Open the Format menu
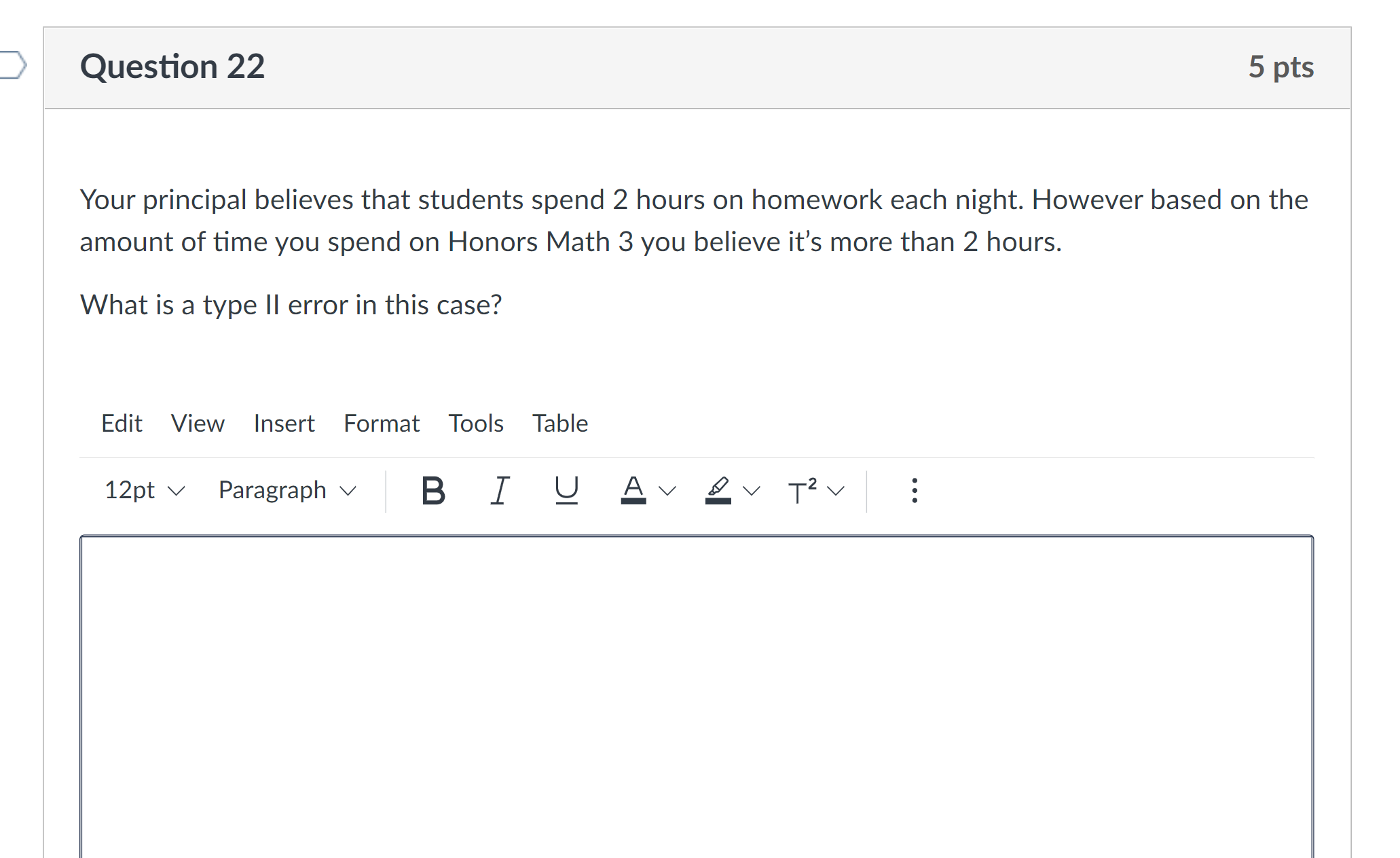The image size is (1400, 858). point(382,423)
